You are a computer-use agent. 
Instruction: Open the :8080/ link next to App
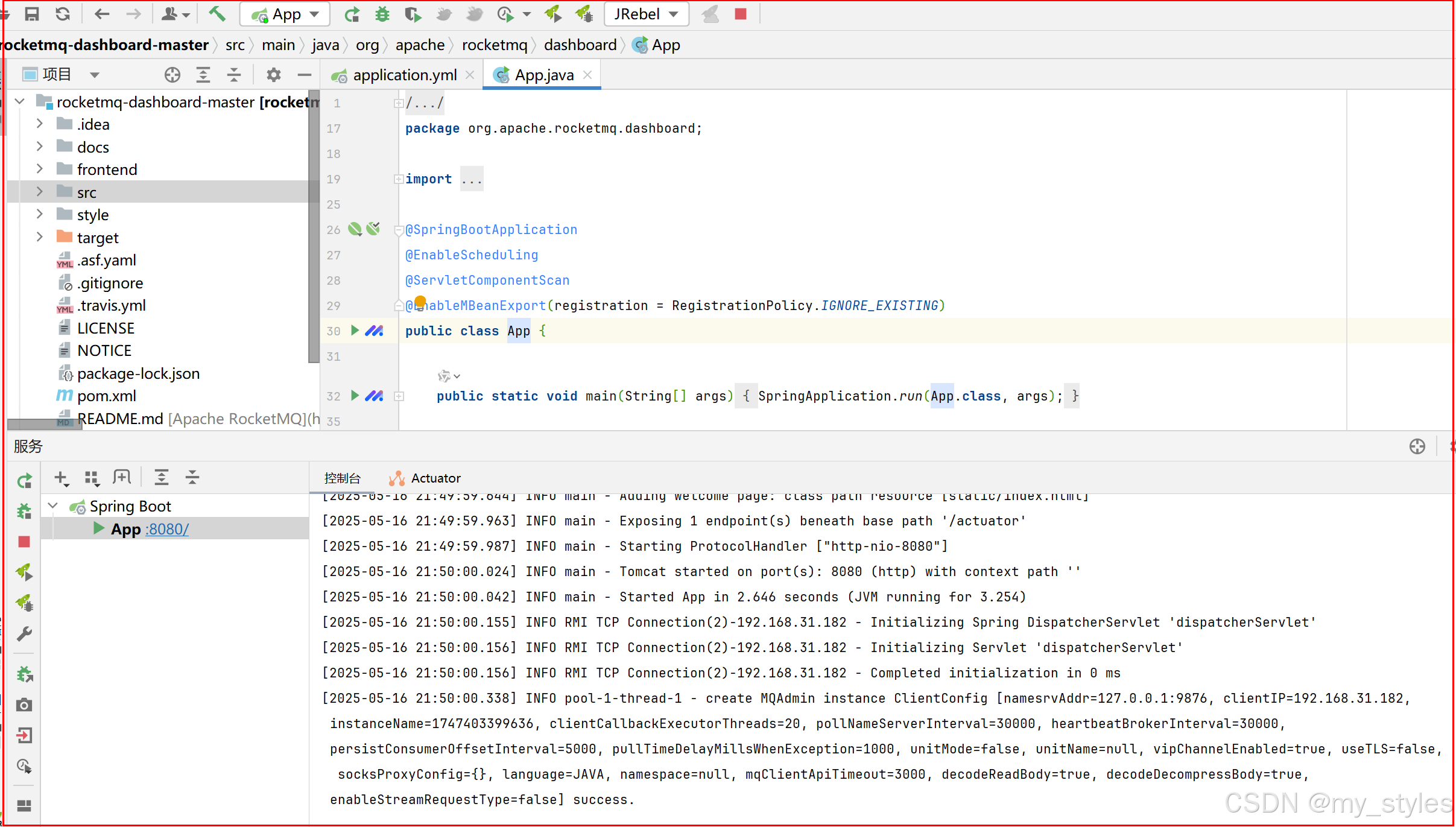click(x=167, y=529)
